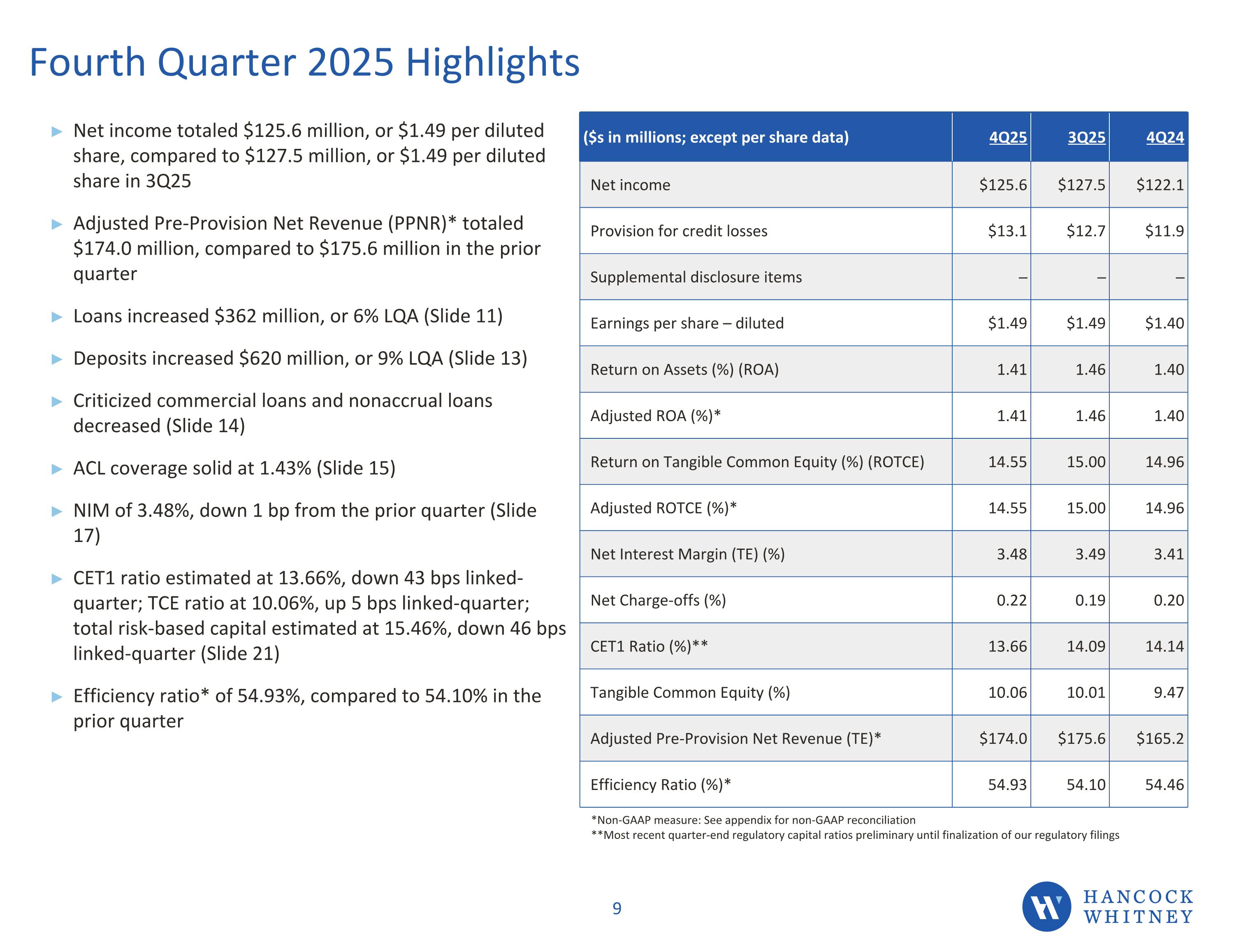The image size is (1234, 952).
Task: Click the Hancock Whitney wordmark text
Action: pos(1137,906)
